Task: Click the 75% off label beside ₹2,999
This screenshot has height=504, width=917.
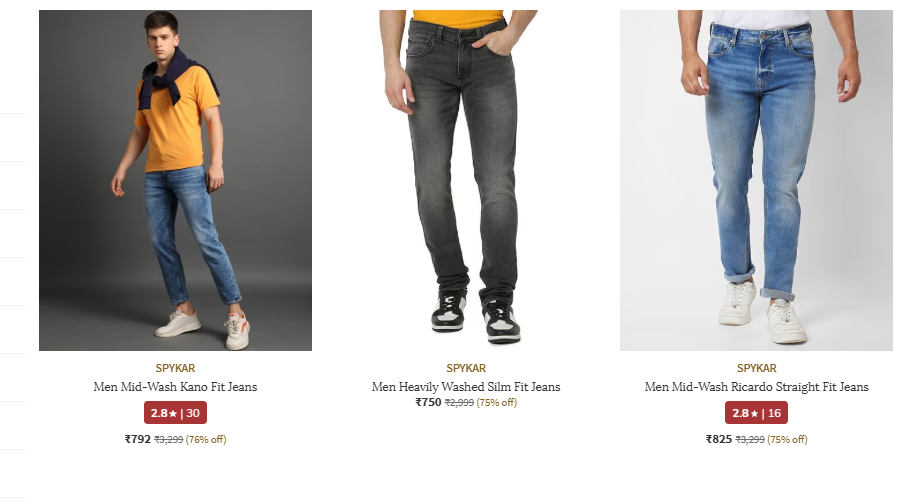Action: coord(496,403)
